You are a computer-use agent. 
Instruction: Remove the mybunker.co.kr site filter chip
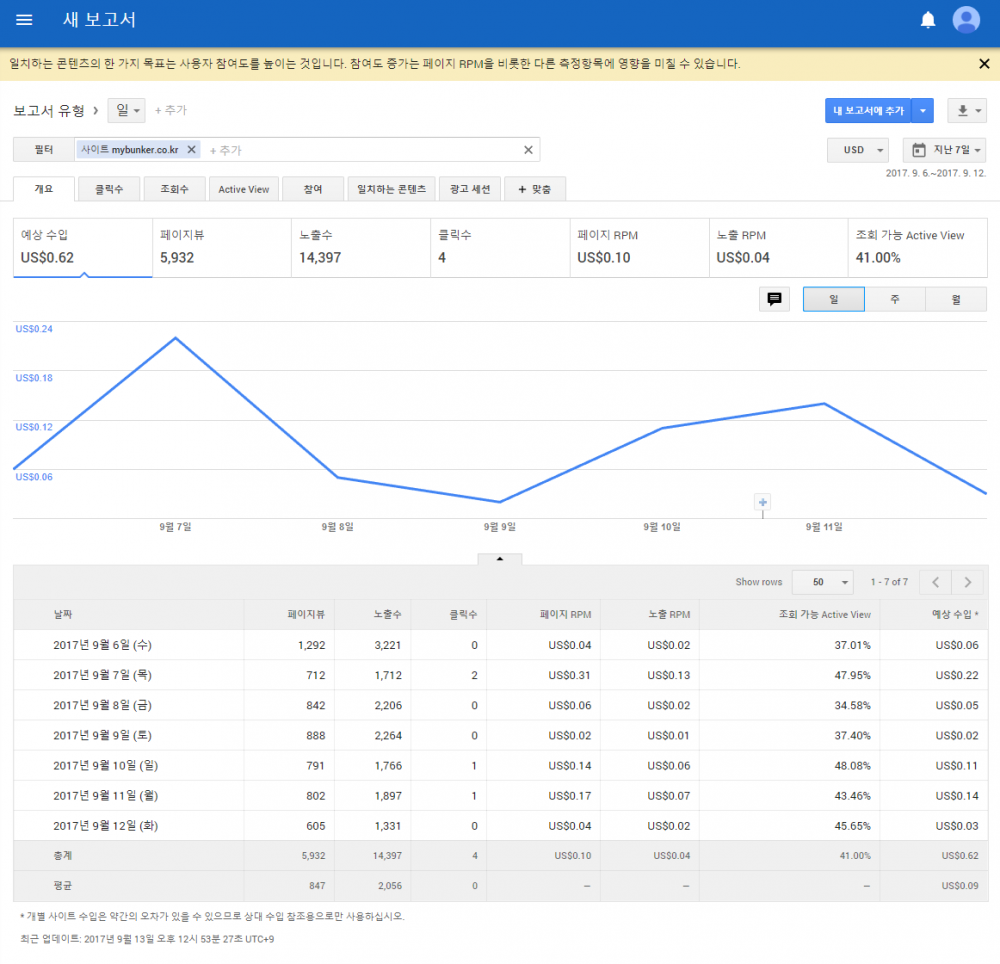pyautogui.click(x=191, y=150)
